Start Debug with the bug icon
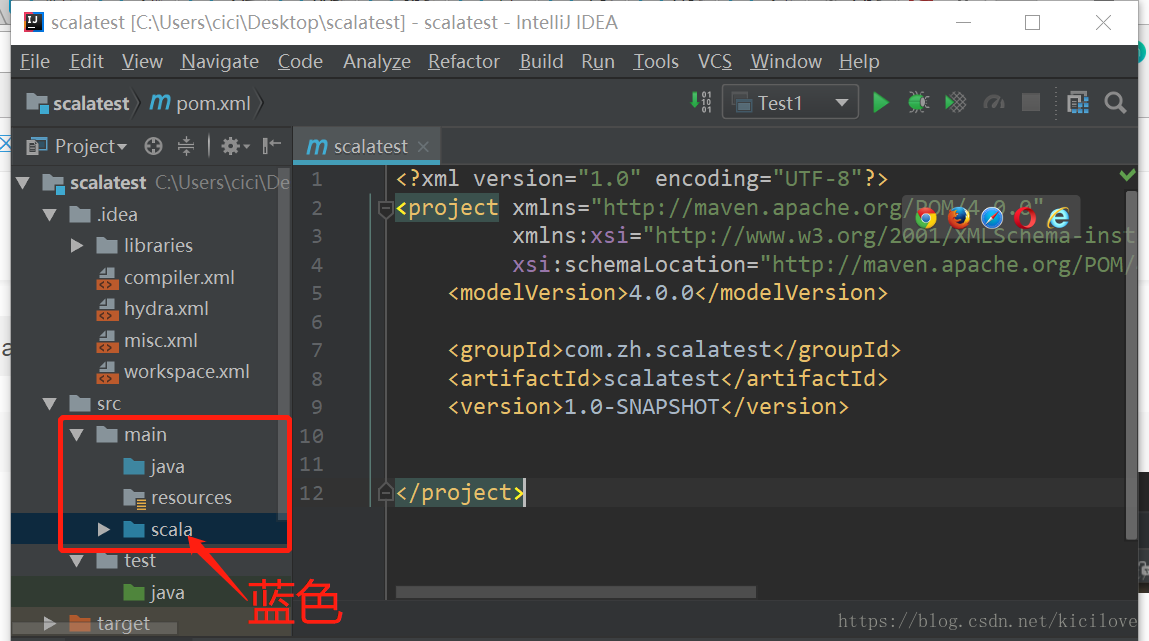Viewport: 1149px width, 641px height. (x=918, y=103)
